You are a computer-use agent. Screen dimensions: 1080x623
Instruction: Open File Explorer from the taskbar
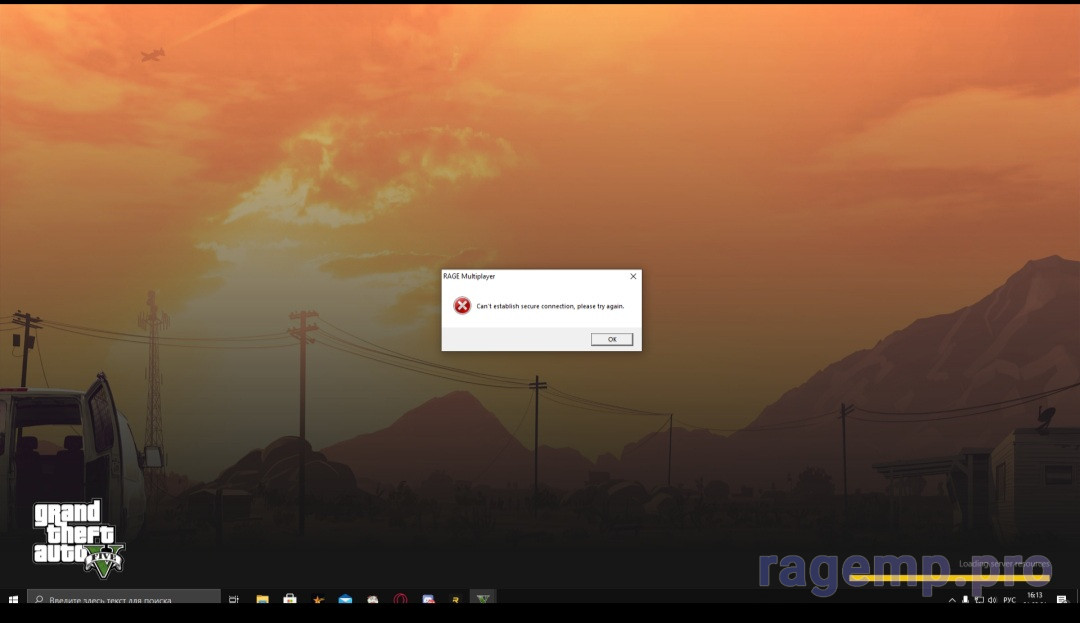coord(262,599)
